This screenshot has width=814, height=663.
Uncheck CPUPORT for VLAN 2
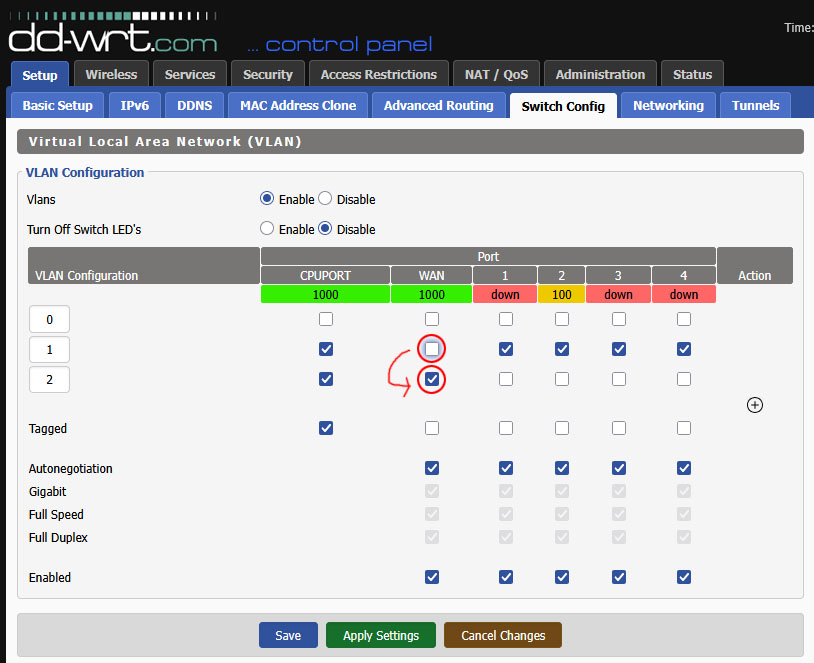click(x=326, y=378)
